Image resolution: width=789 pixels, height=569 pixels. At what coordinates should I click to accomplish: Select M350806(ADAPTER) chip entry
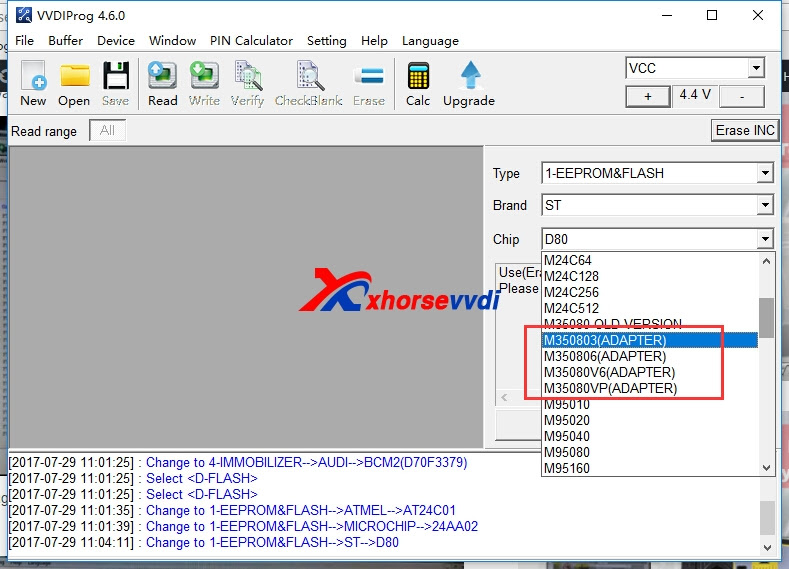pyautogui.click(x=650, y=356)
